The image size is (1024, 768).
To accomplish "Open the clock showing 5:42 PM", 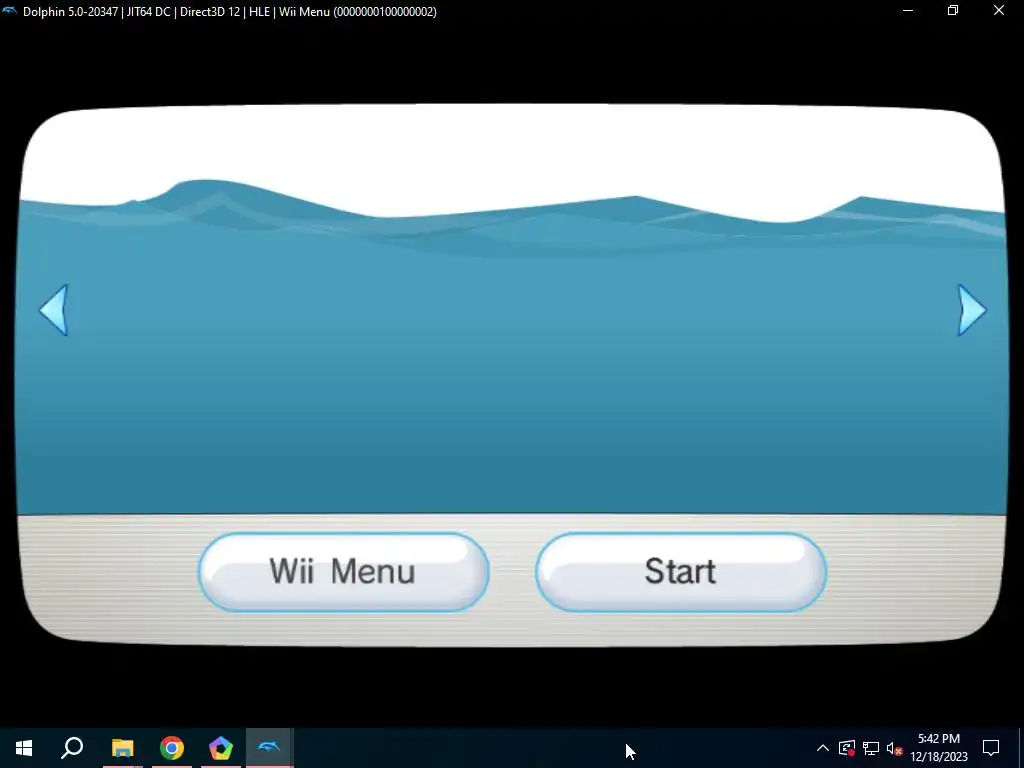I will coord(938,748).
